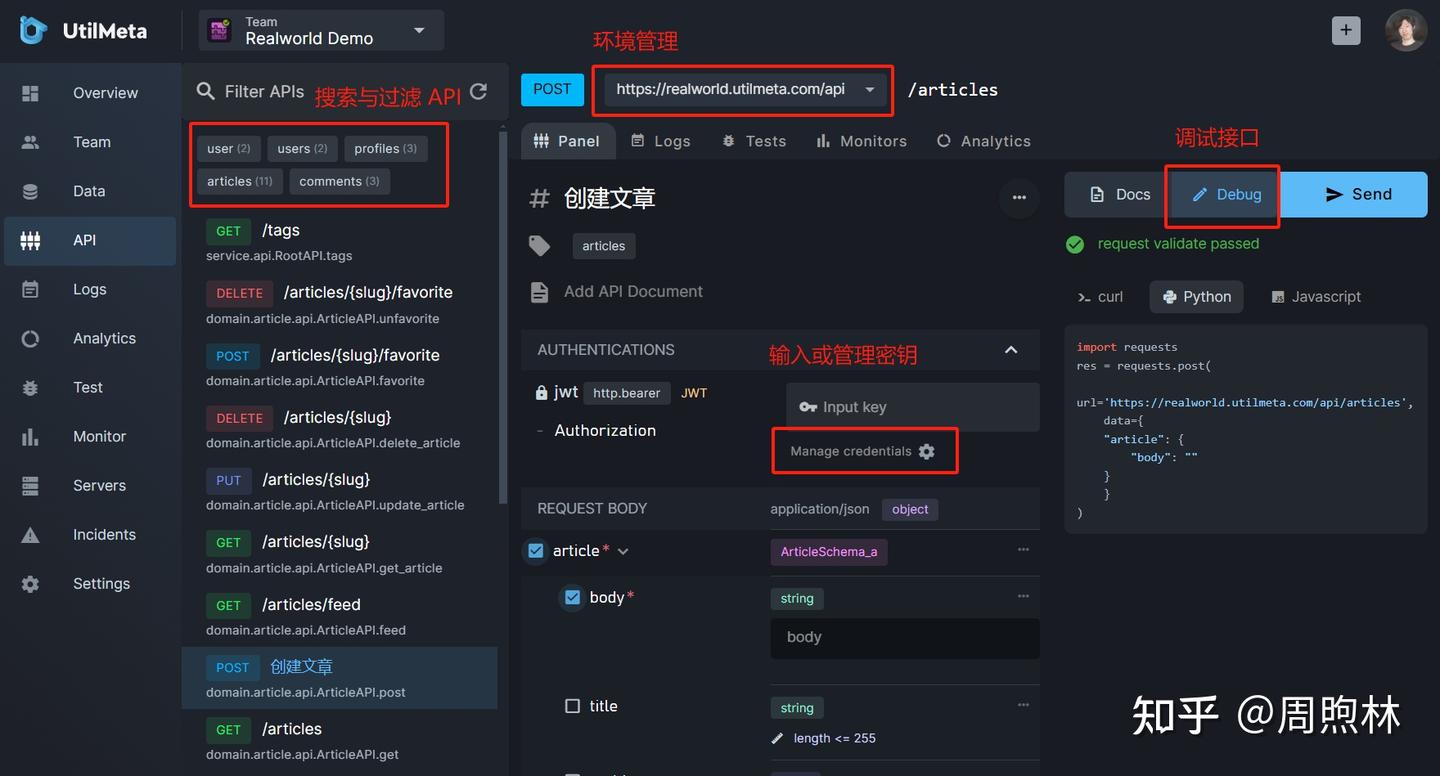Click the gear icon in Manage credentials

[927, 451]
